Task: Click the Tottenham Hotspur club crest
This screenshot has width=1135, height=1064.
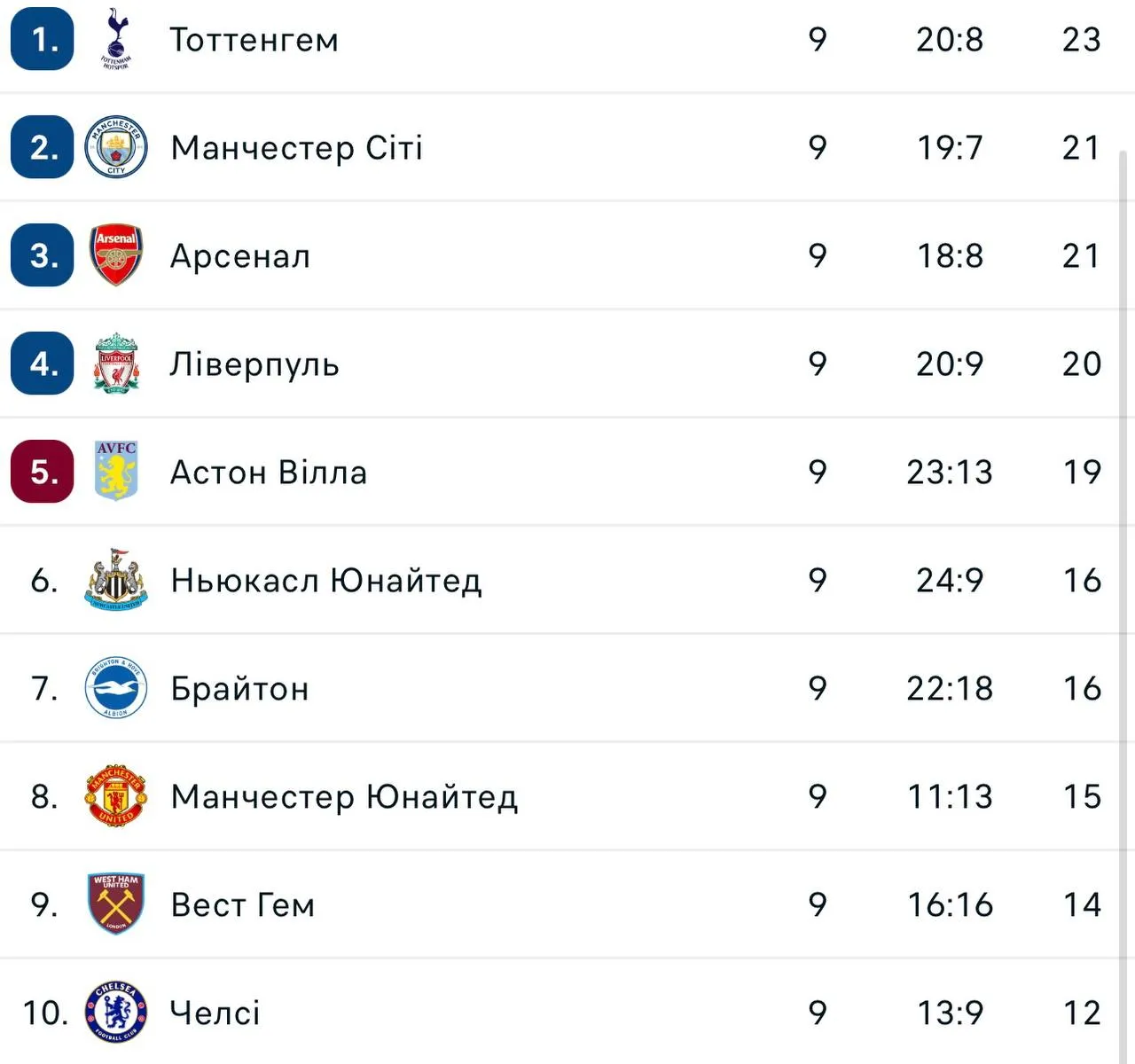Action: [116, 39]
